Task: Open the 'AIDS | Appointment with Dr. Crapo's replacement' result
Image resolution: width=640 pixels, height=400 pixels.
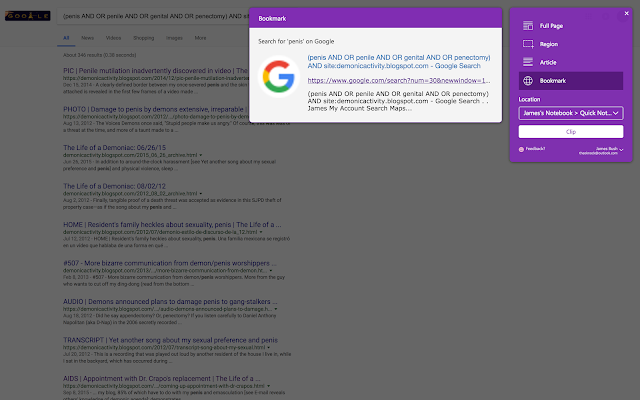Action: point(161,378)
